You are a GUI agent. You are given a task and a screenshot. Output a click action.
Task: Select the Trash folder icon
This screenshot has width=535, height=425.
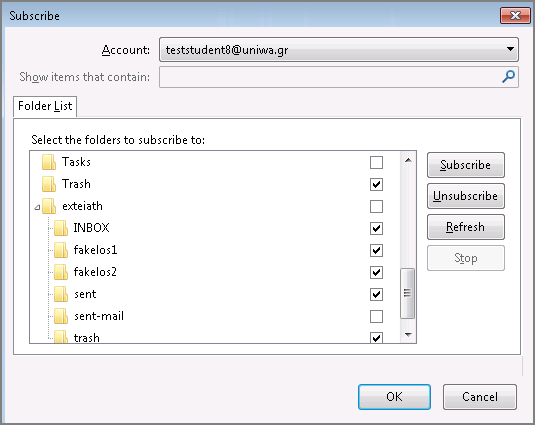(49, 184)
